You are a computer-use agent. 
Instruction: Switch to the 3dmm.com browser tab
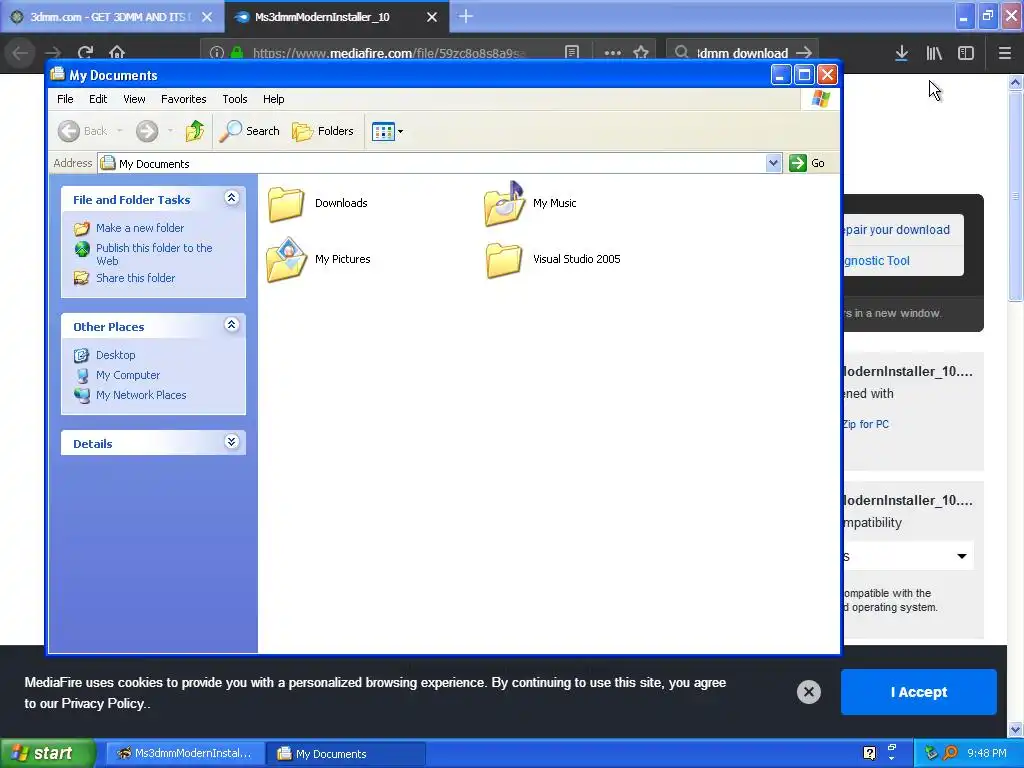pyautogui.click(x=111, y=17)
